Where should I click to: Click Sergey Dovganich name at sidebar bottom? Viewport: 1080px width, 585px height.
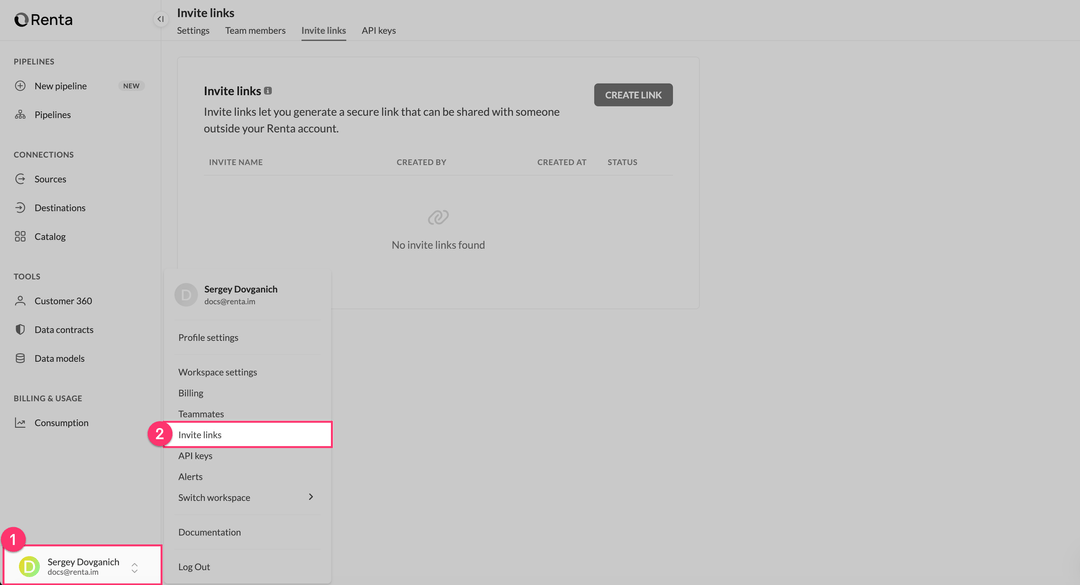pyautogui.click(x=83, y=562)
